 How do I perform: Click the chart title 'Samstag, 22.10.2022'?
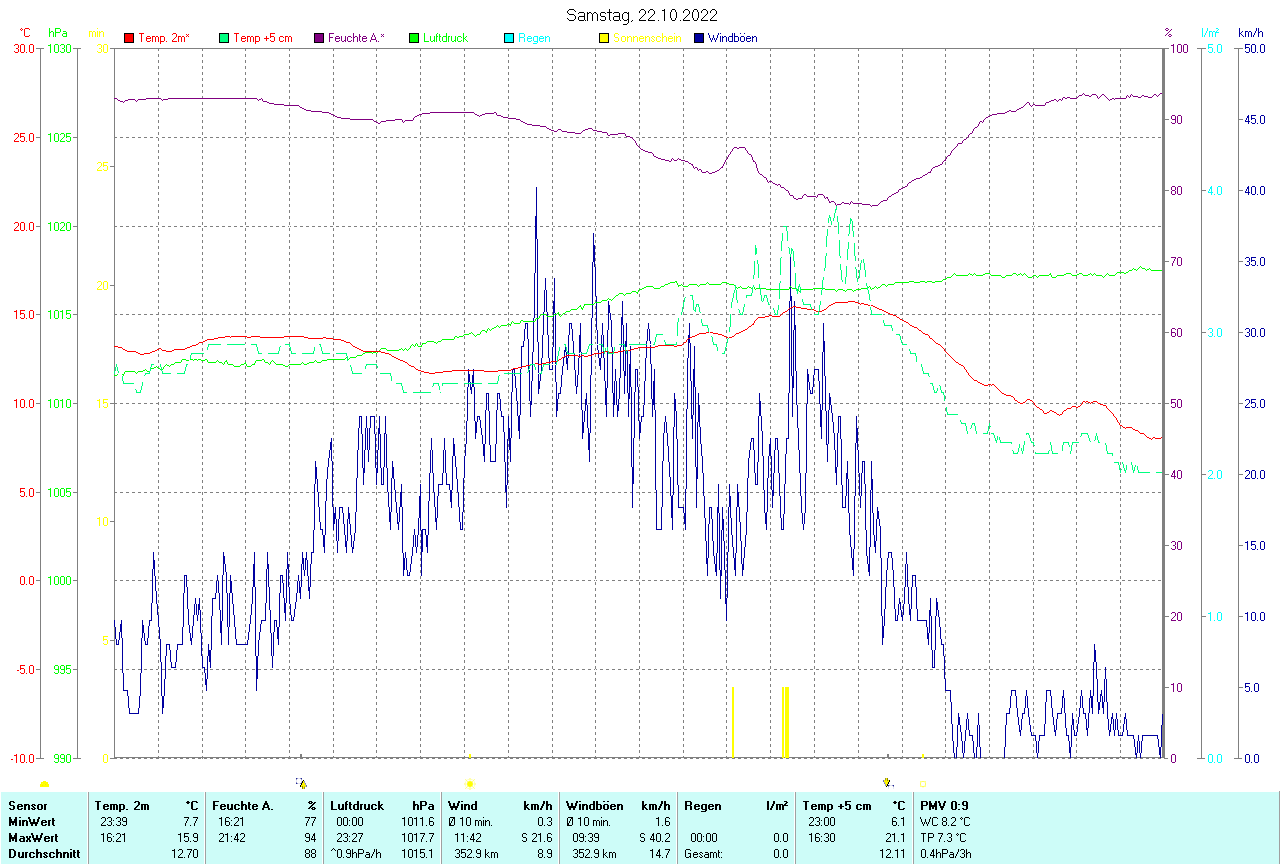(641, 15)
